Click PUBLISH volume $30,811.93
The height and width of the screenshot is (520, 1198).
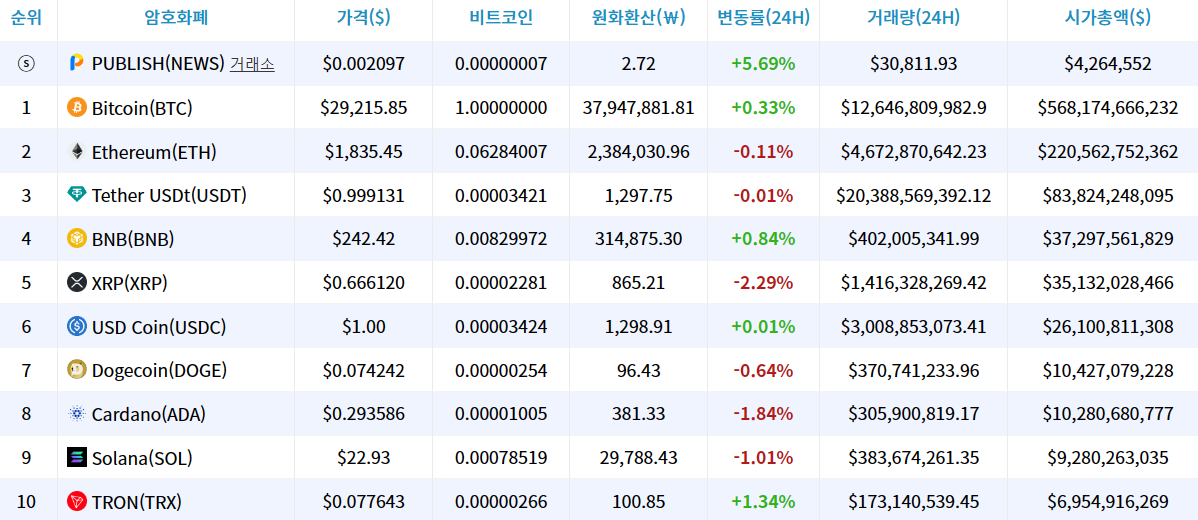click(914, 64)
